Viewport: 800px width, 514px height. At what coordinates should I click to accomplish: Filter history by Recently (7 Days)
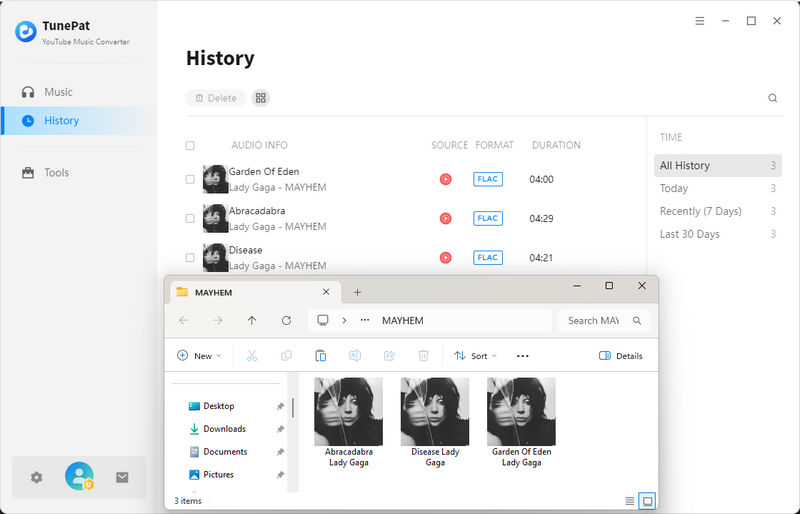[x=700, y=211]
